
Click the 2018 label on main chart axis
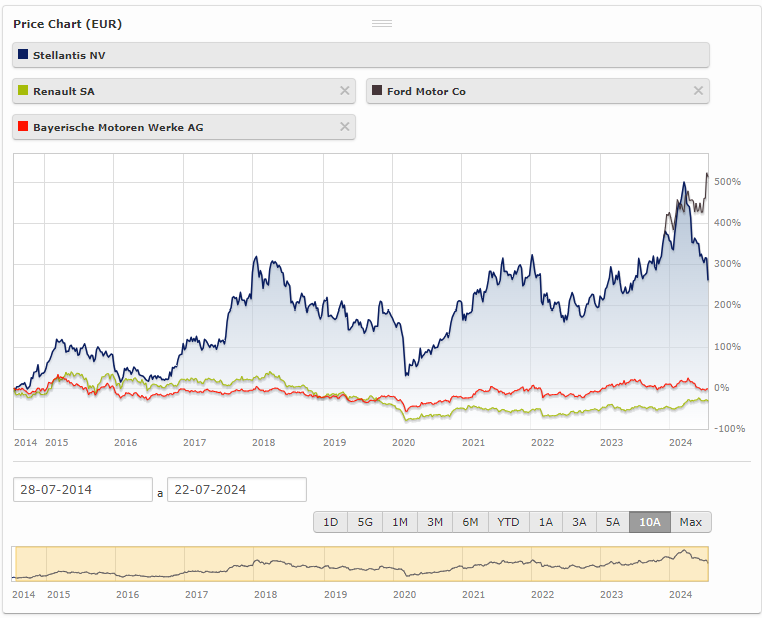[x=263, y=443]
